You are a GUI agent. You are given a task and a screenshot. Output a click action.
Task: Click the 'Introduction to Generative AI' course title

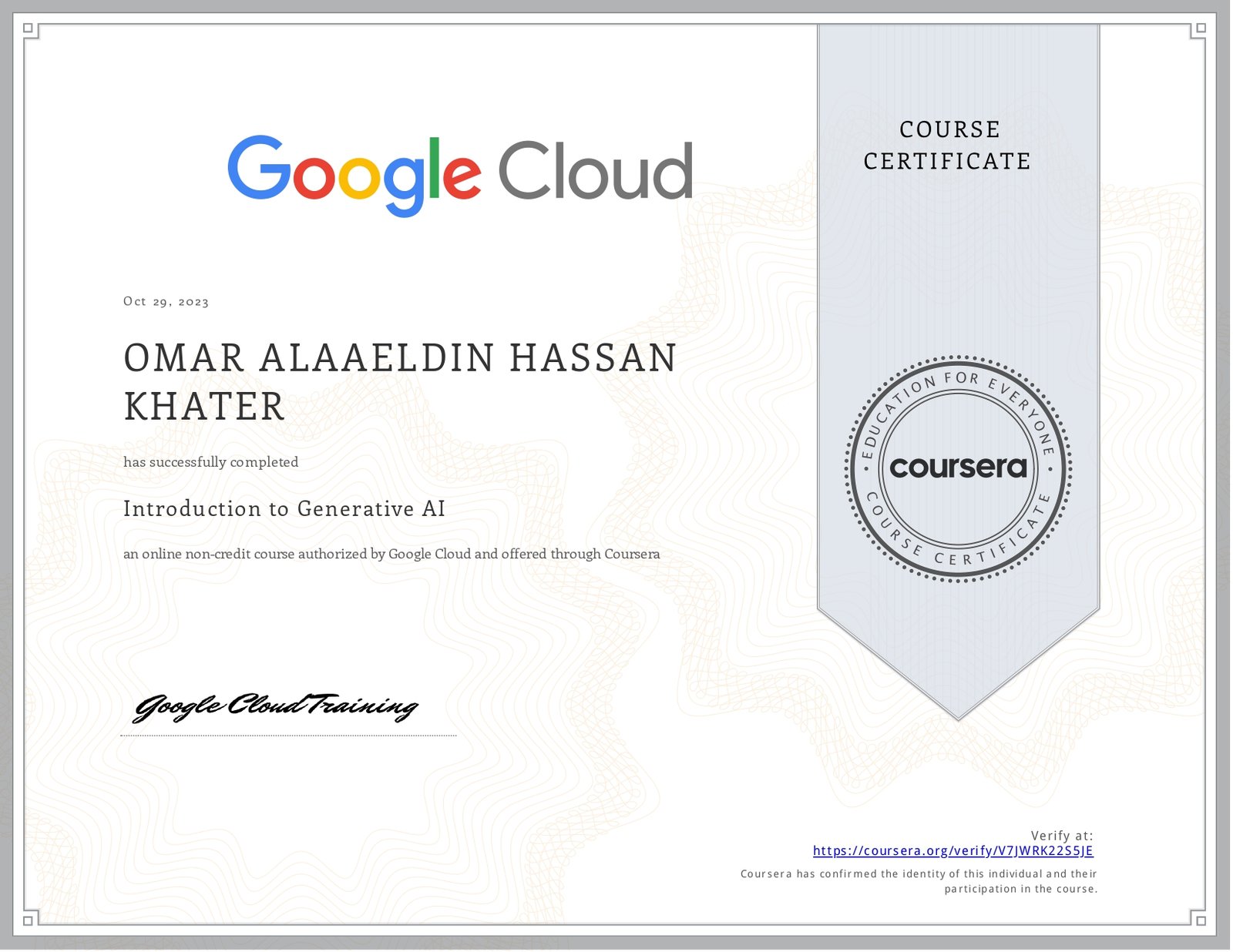(284, 509)
